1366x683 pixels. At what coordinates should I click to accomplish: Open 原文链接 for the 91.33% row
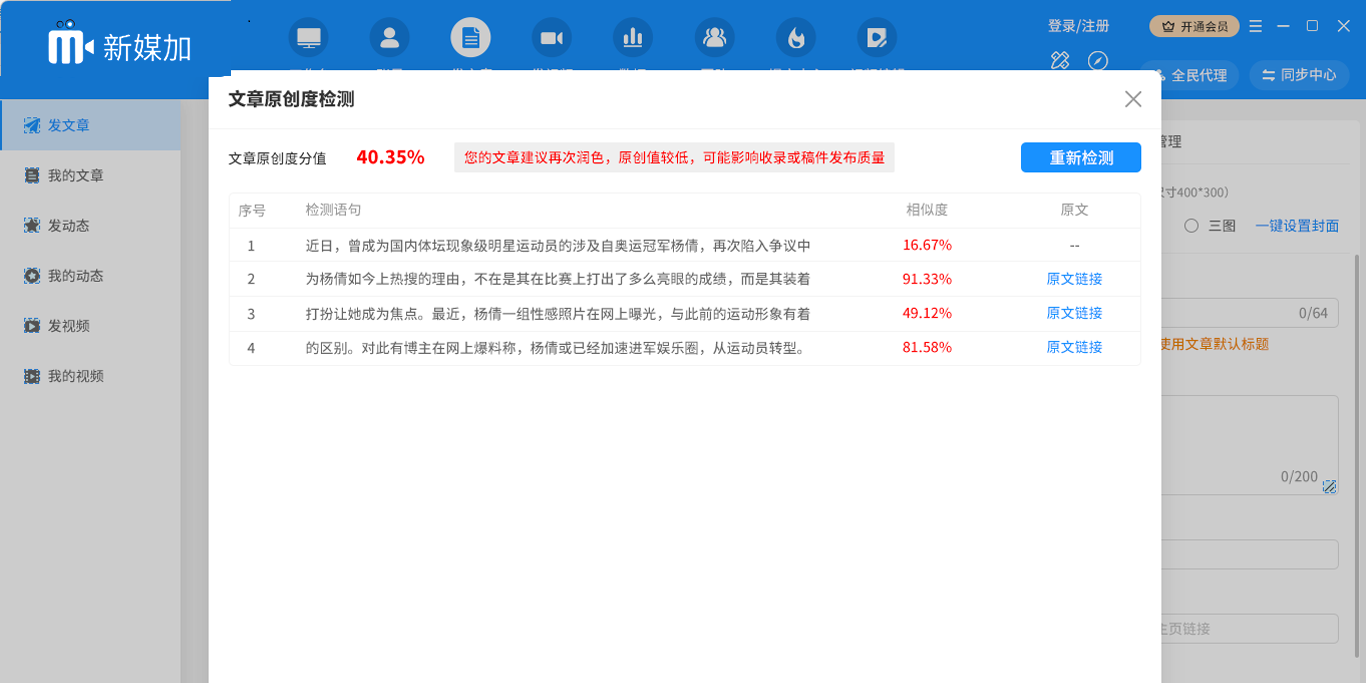(x=1074, y=279)
